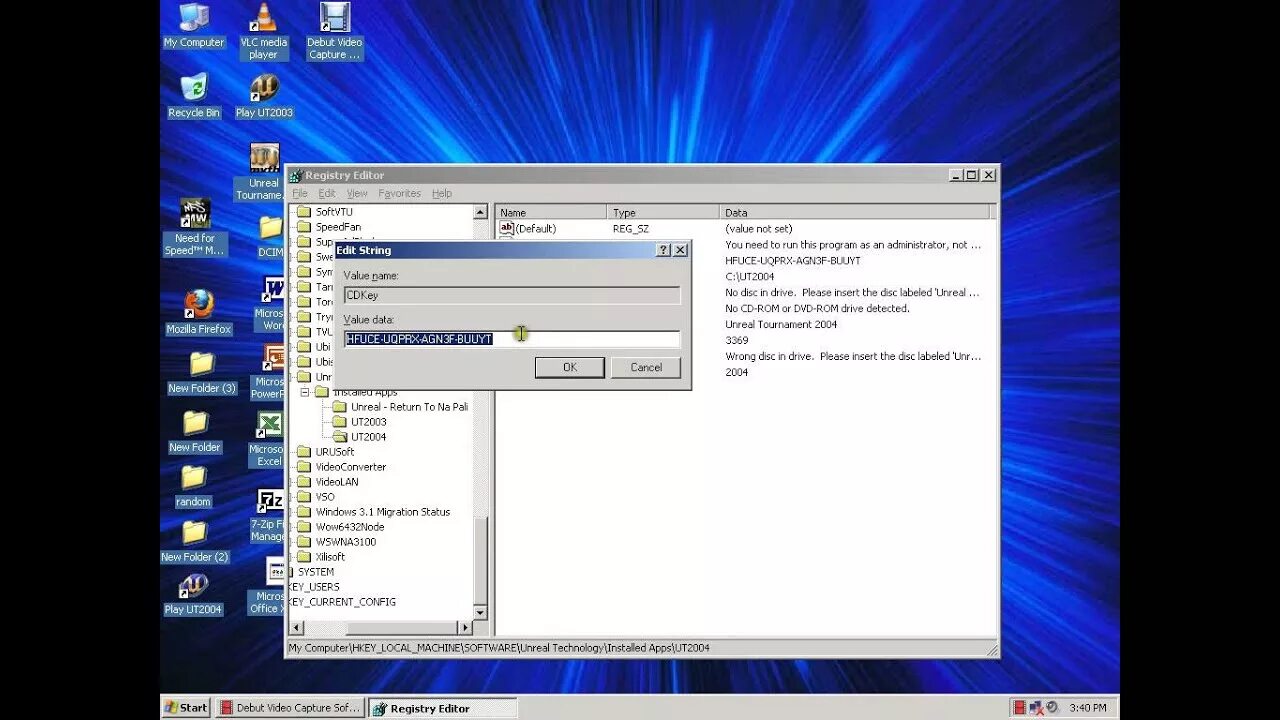The height and width of the screenshot is (720, 1280).
Task: Select the VideoLAN registry key
Action: [x=337, y=482]
